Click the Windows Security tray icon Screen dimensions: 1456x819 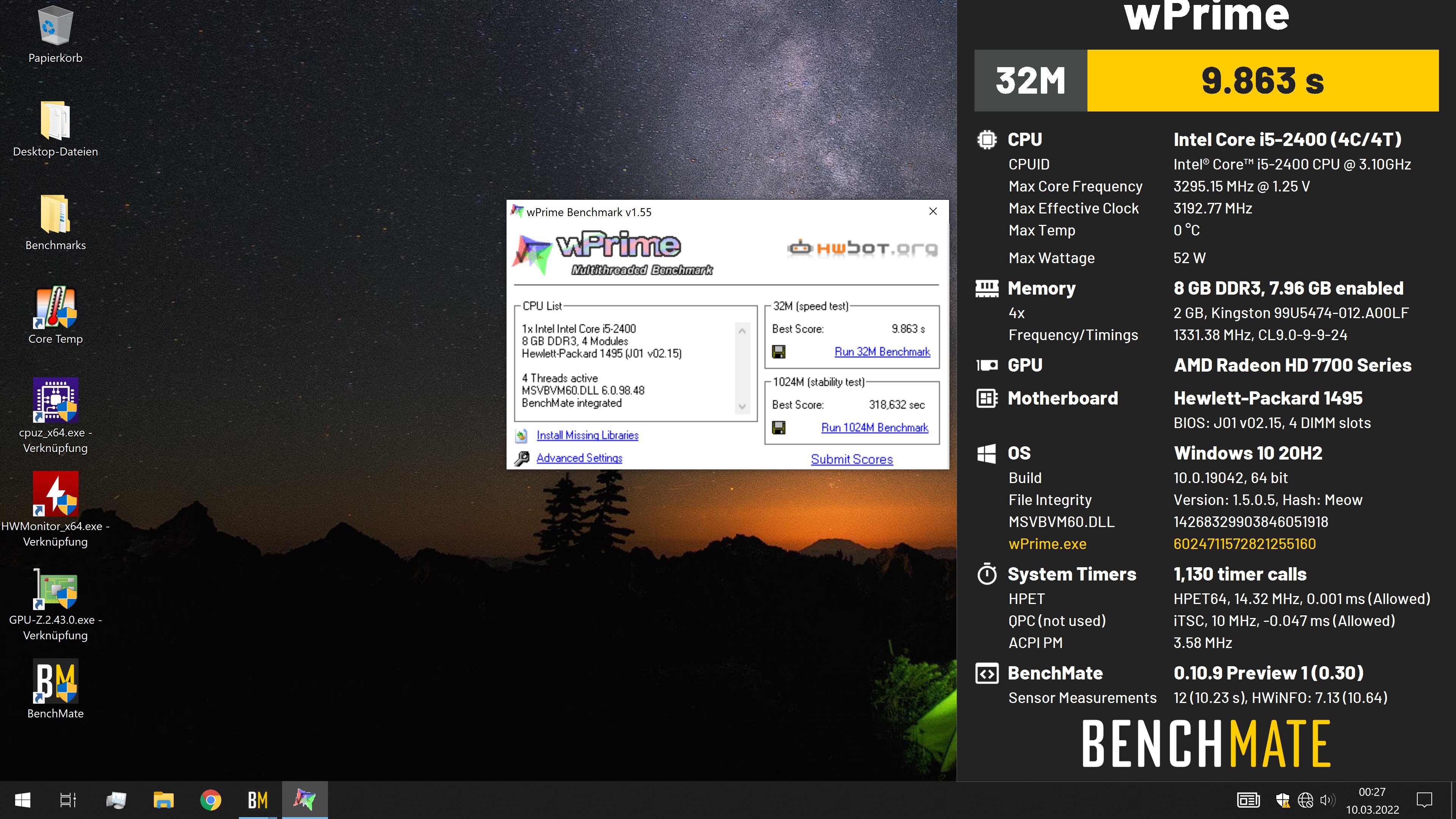1282,800
